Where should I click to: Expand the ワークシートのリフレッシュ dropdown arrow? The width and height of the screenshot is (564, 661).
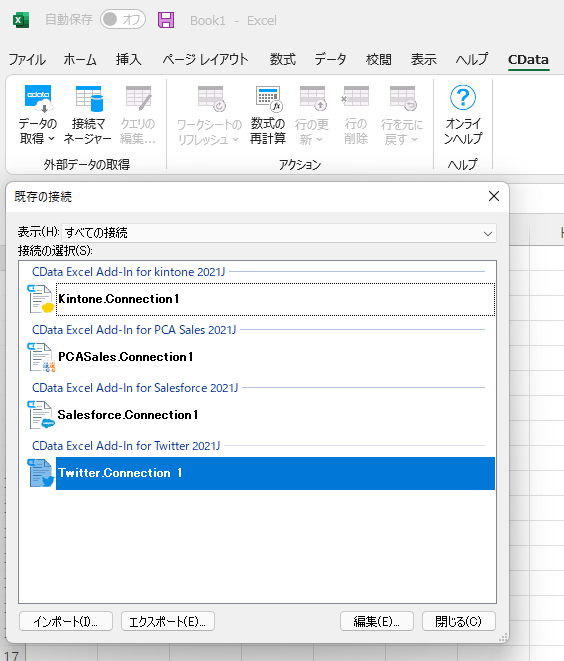click(x=236, y=139)
